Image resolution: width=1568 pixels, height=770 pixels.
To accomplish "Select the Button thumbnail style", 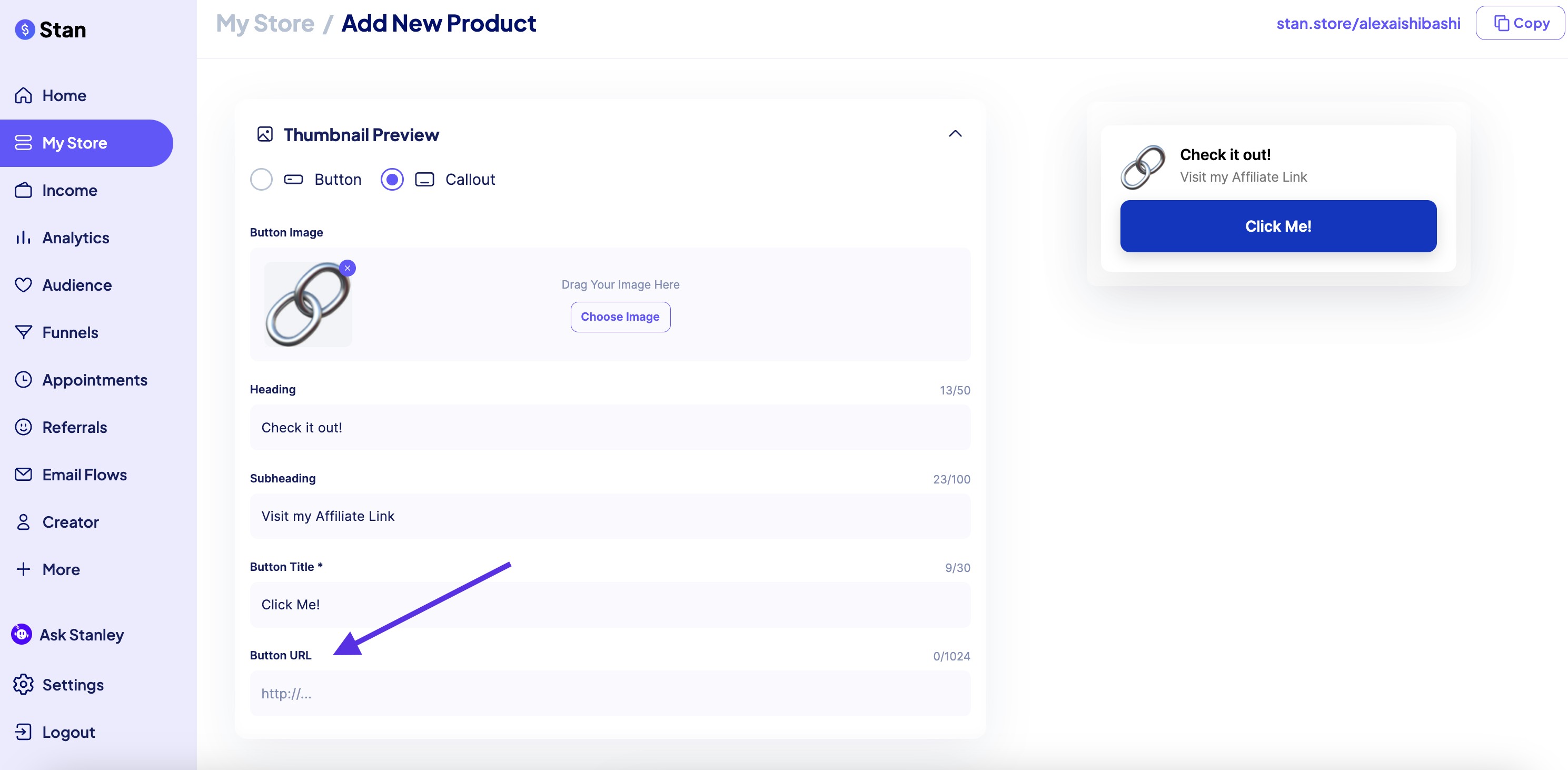I will tap(261, 179).
